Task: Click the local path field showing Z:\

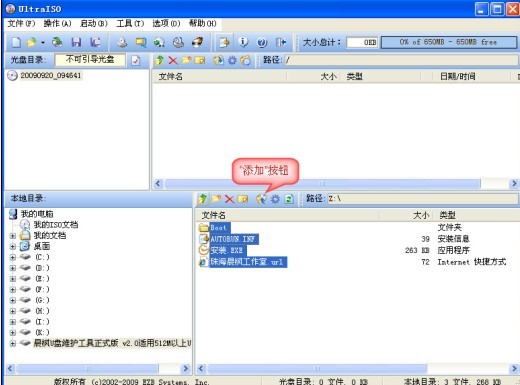Action: pyautogui.click(x=422, y=199)
